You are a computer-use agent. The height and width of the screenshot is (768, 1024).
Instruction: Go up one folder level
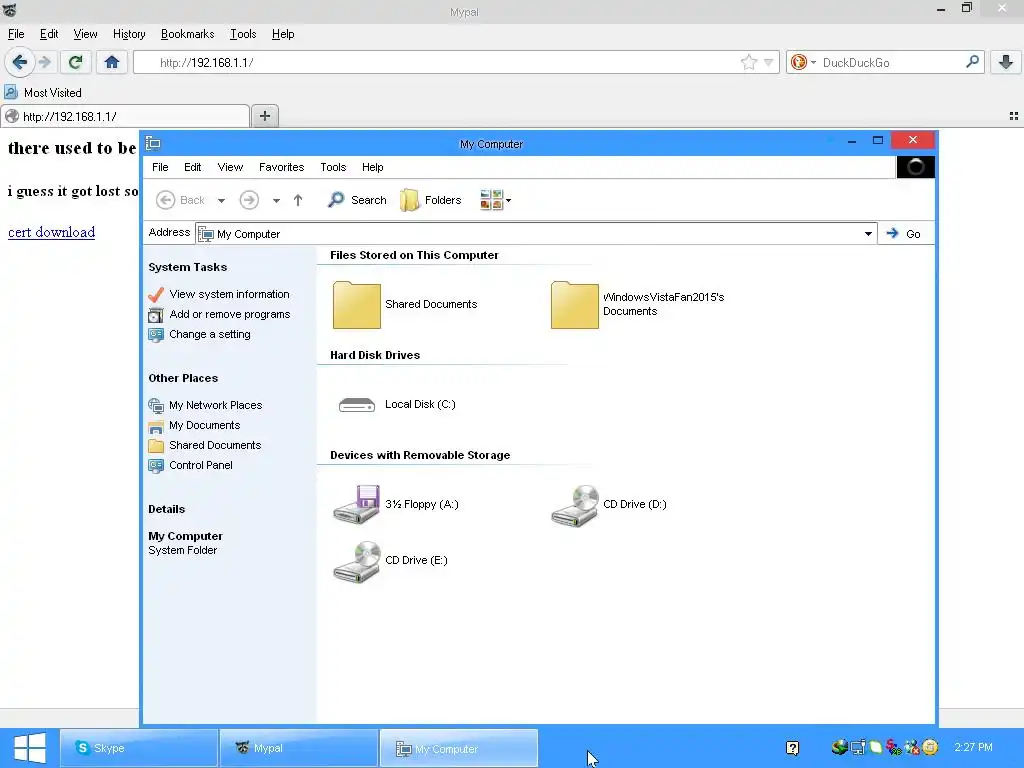[298, 200]
